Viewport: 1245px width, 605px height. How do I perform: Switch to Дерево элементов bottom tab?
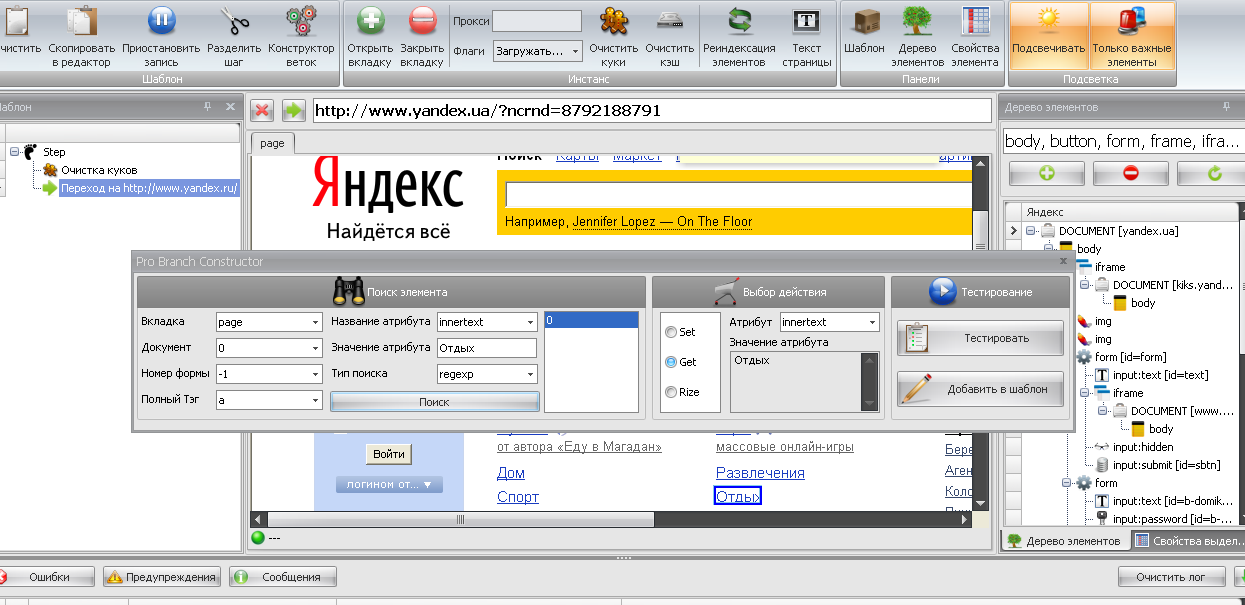coord(1064,541)
